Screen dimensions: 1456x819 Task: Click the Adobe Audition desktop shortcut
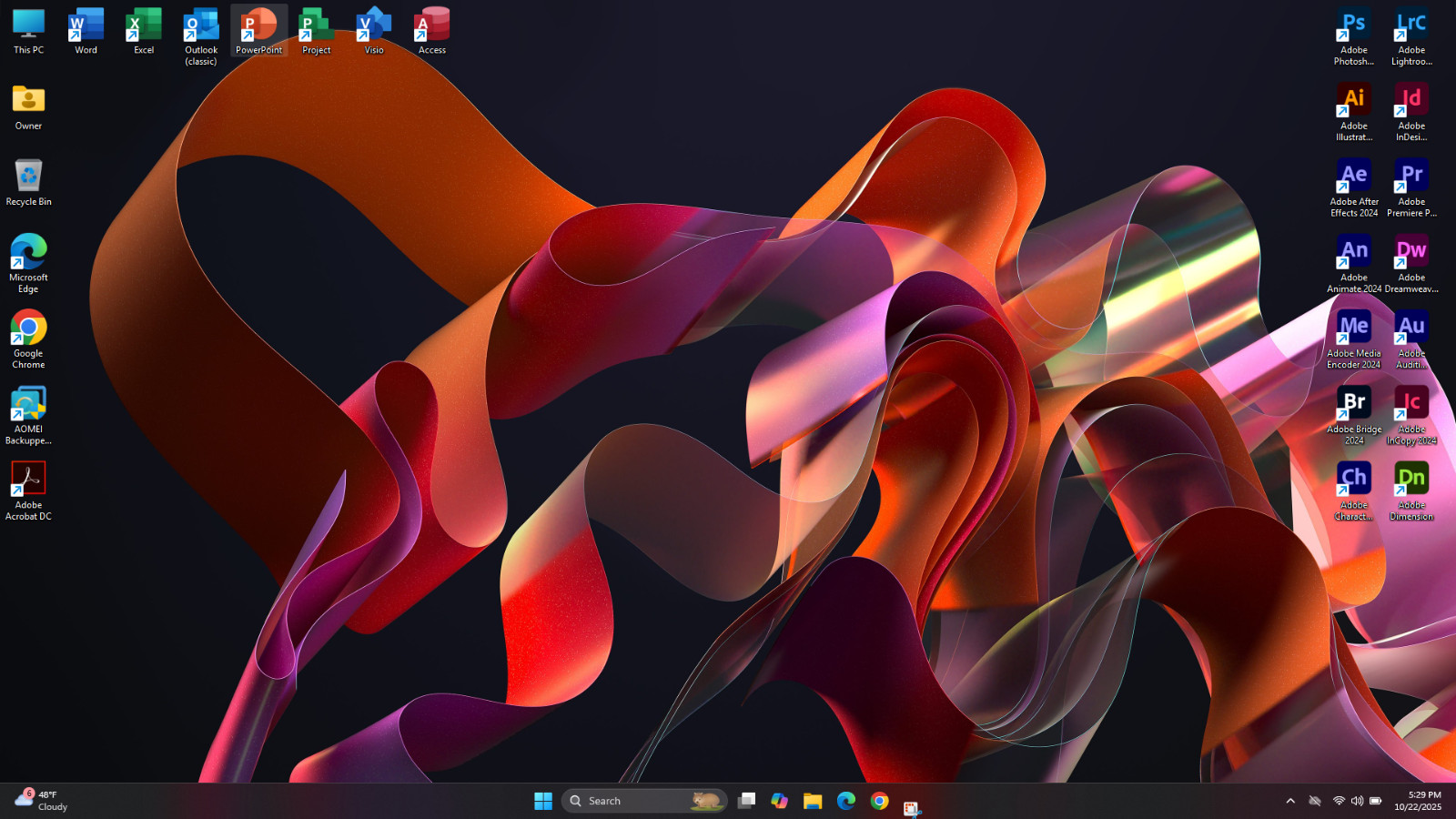click(1411, 339)
